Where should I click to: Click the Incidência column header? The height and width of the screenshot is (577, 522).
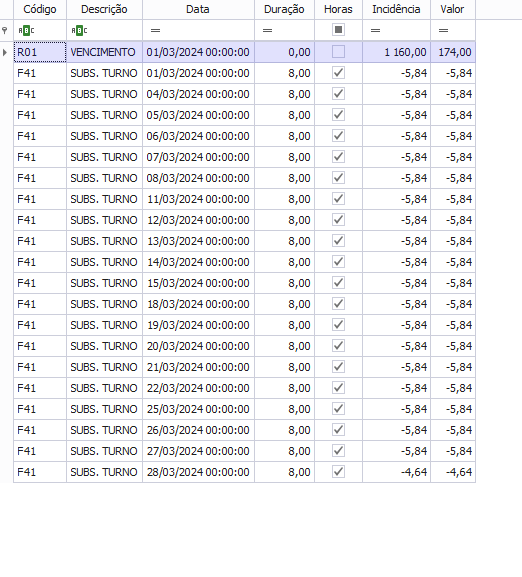point(396,9)
